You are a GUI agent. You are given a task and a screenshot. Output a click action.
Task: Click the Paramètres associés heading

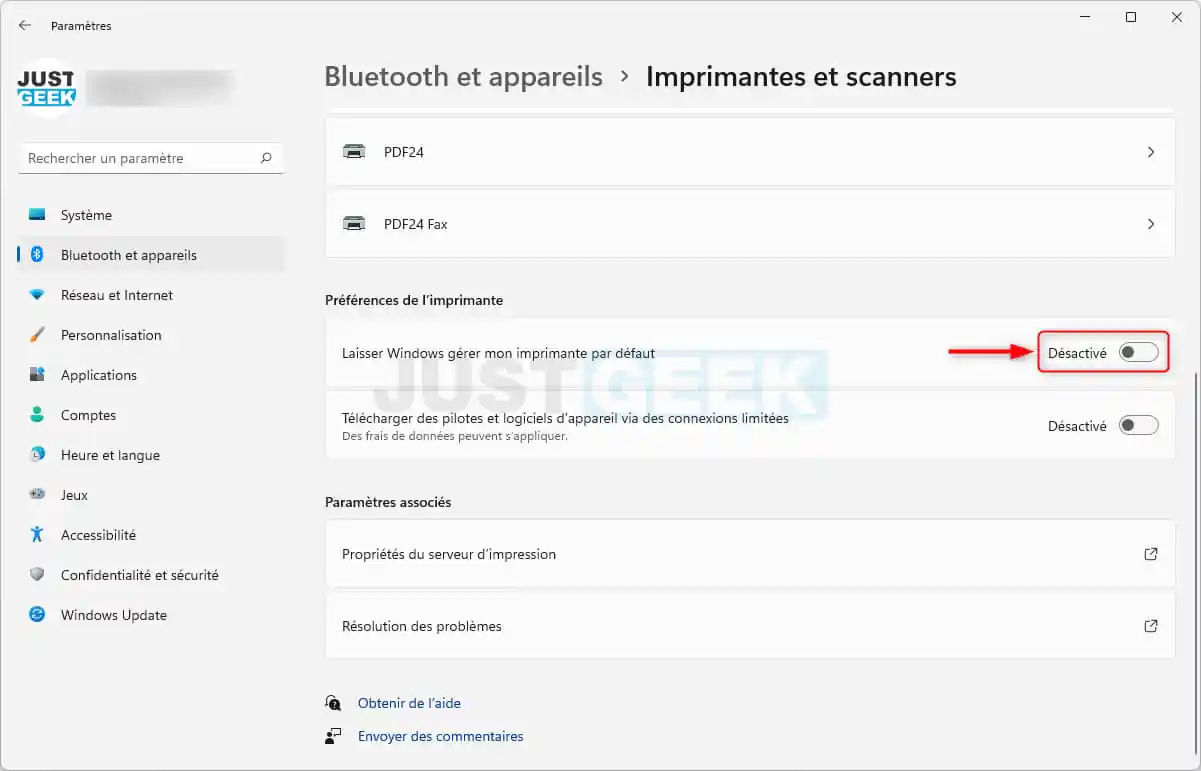tap(388, 502)
